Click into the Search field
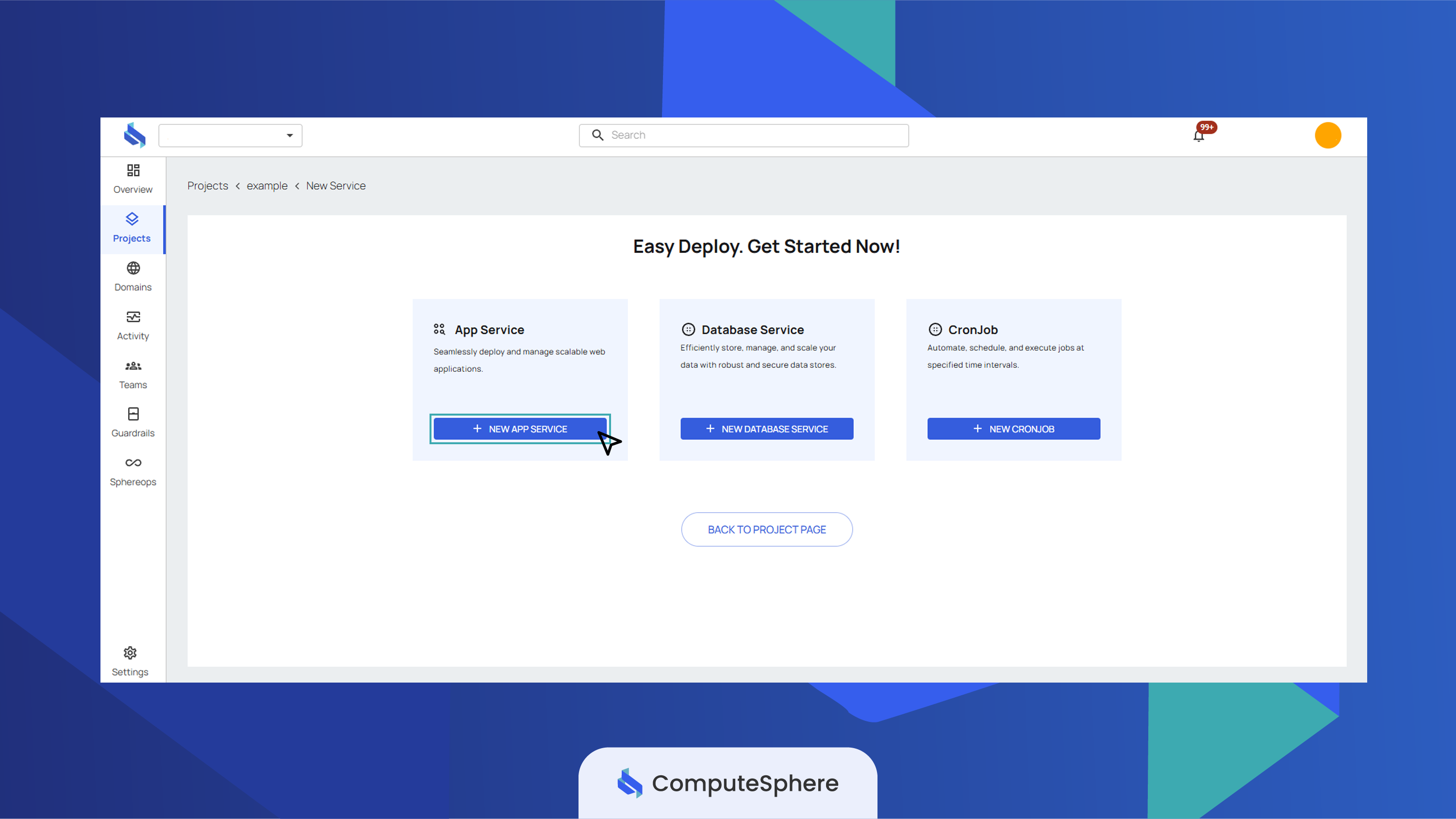This screenshot has height=819, width=1456. (743, 135)
